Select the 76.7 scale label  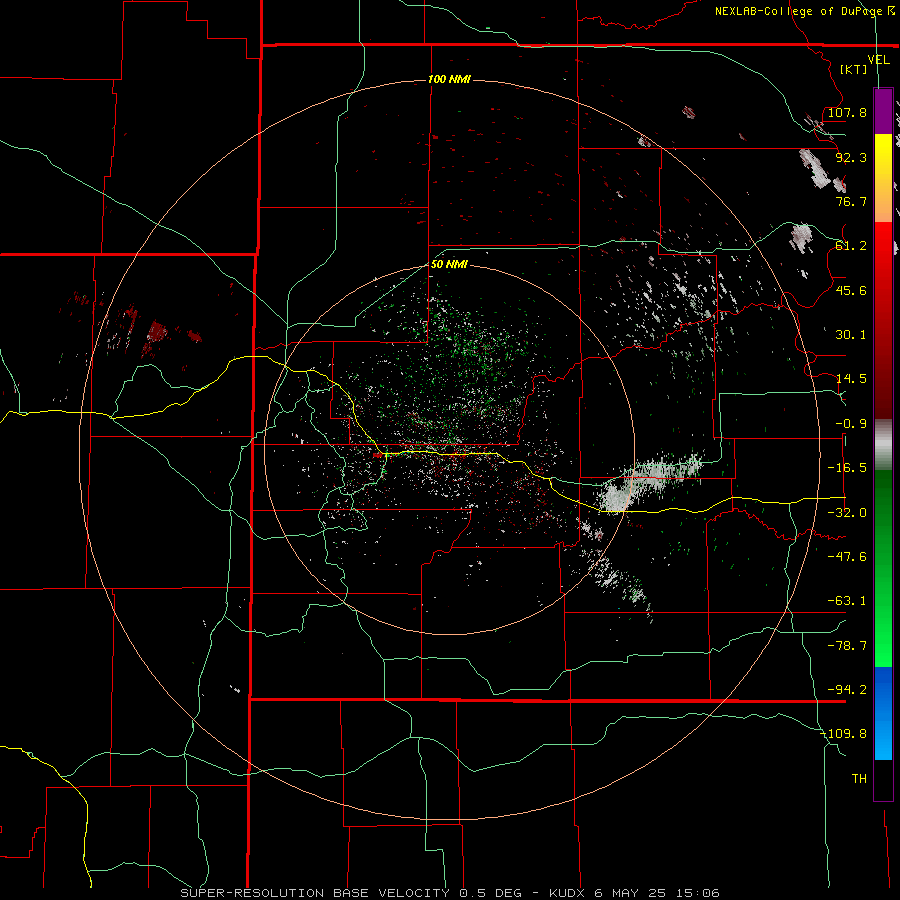(x=851, y=201)
